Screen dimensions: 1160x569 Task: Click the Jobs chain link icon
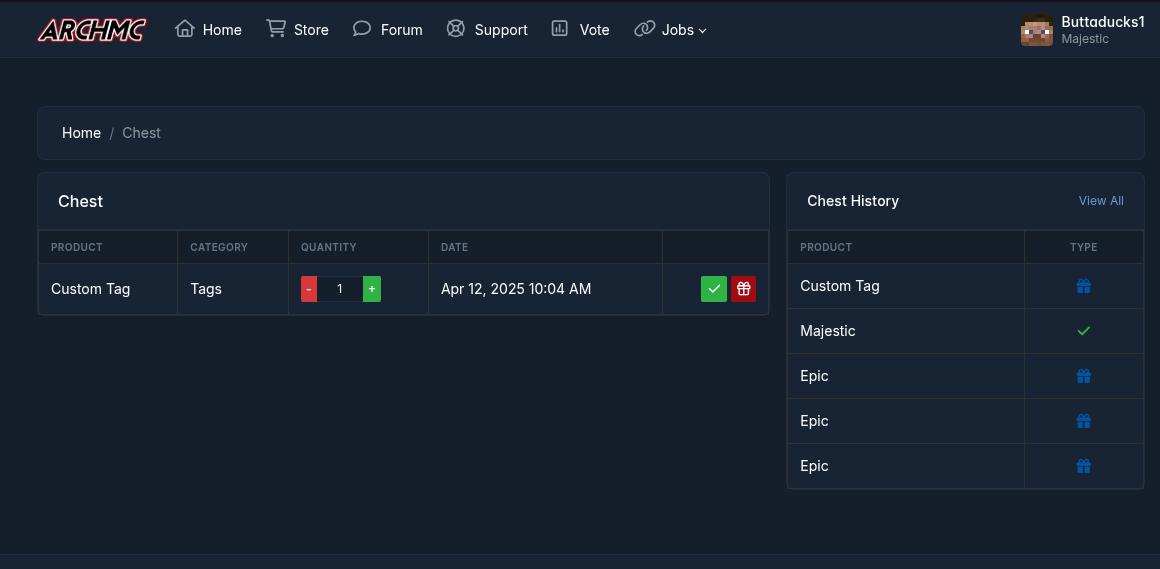click(644, 29)
